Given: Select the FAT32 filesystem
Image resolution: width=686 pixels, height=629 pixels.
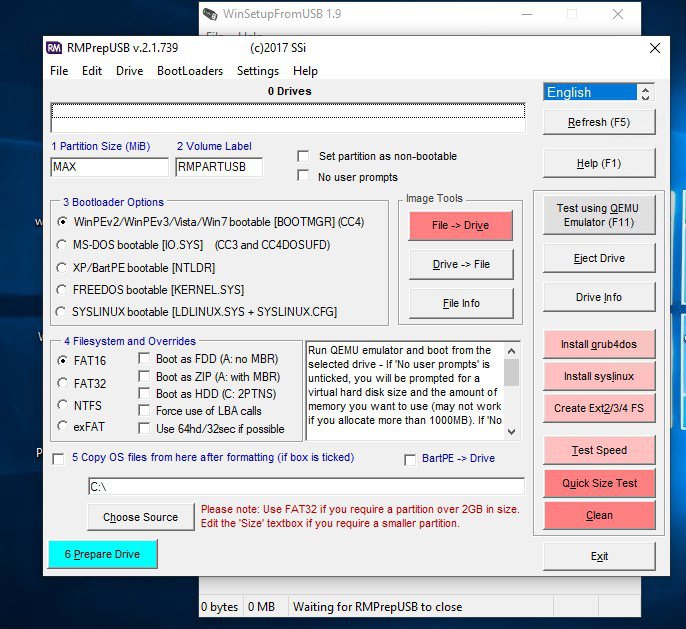Looking at the screenshot, I should pos(63,383).
